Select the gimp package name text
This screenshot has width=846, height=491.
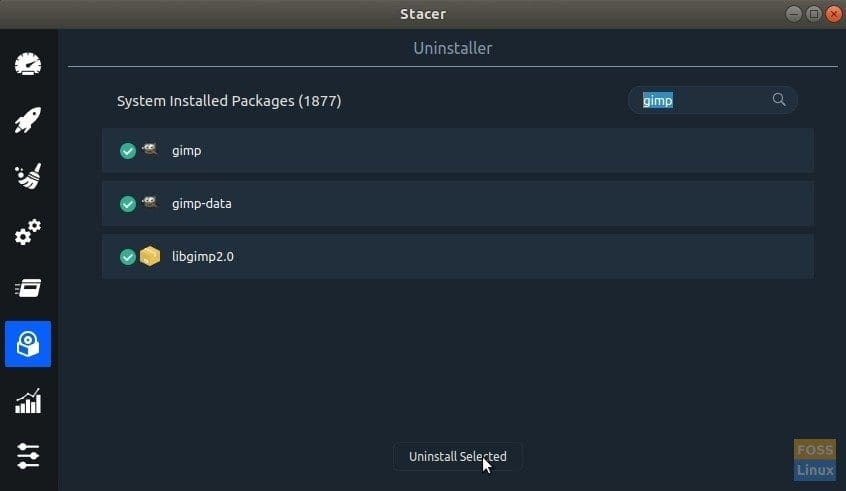pyautogui.click(x=187, y=151)
